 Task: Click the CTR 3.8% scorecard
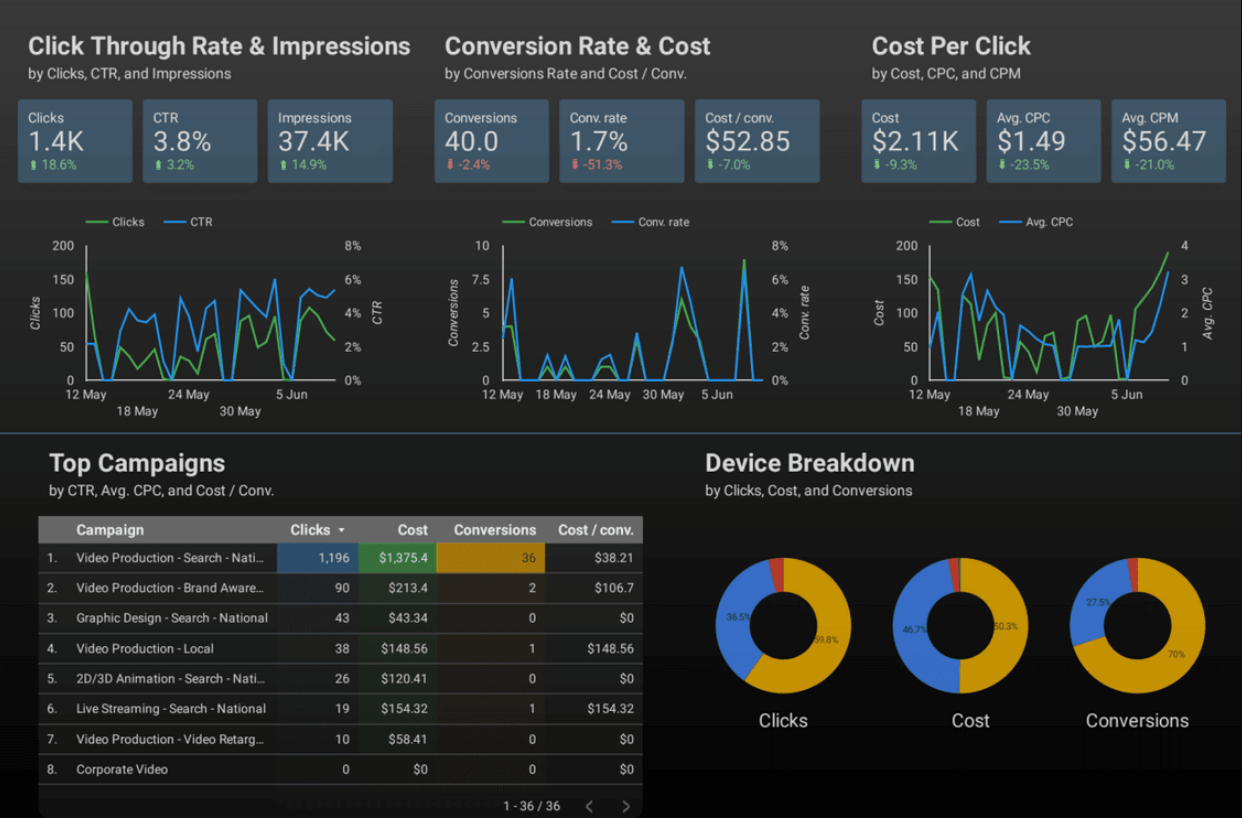pyautogui.click(x=200, y=141)
